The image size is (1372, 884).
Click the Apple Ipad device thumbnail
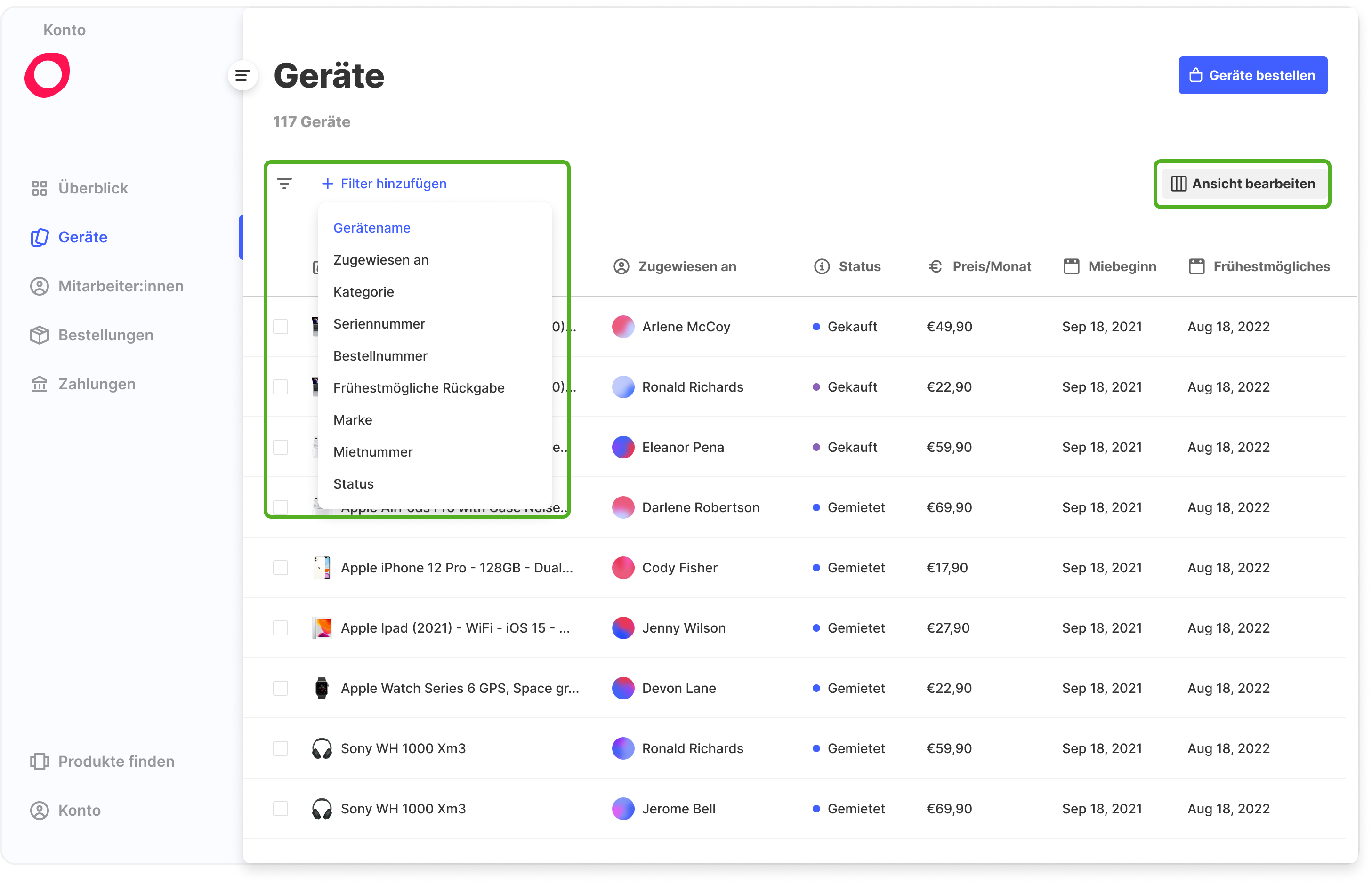tap(322, 628)
